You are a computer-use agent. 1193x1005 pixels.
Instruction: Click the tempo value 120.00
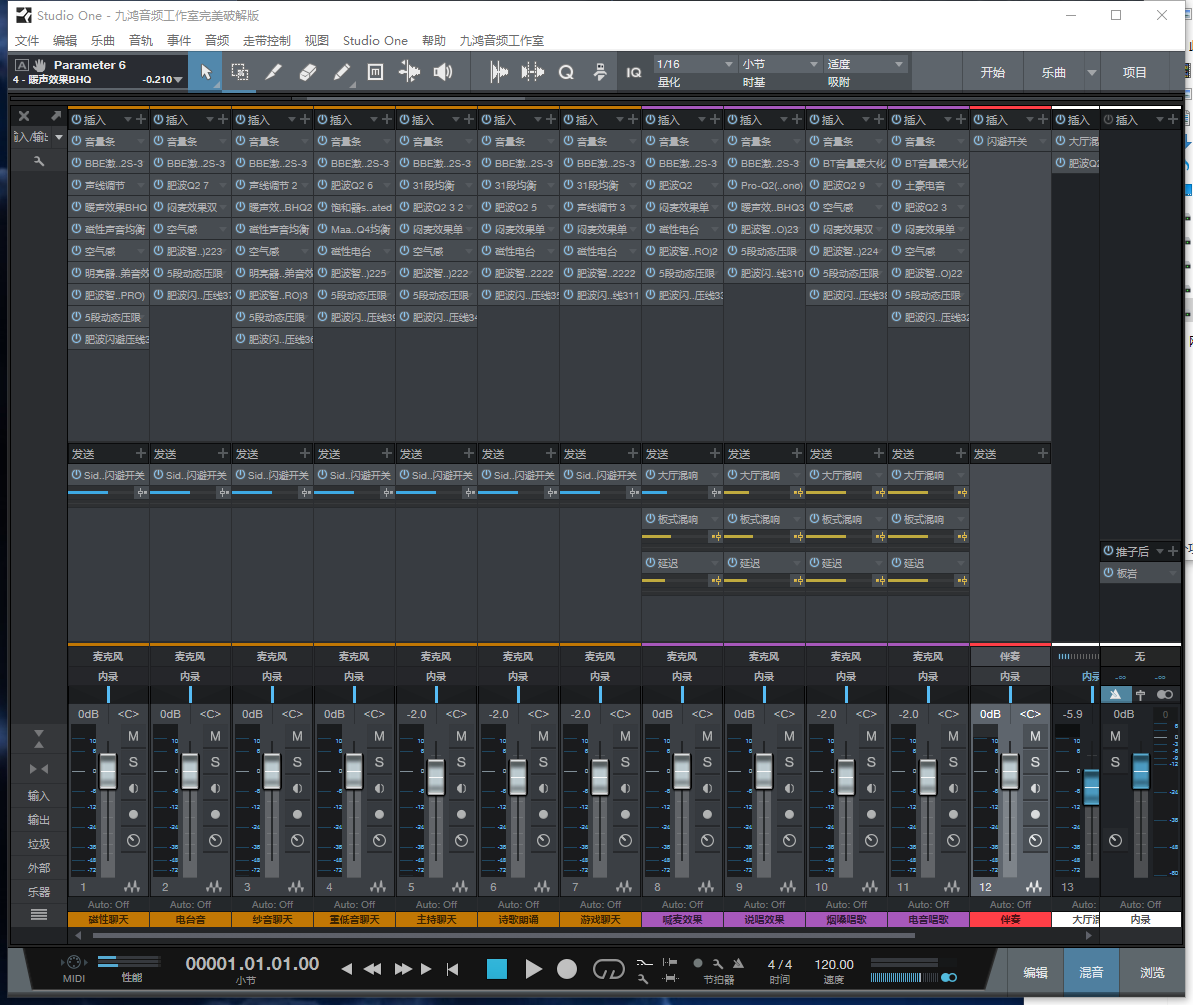coord(834,964)
